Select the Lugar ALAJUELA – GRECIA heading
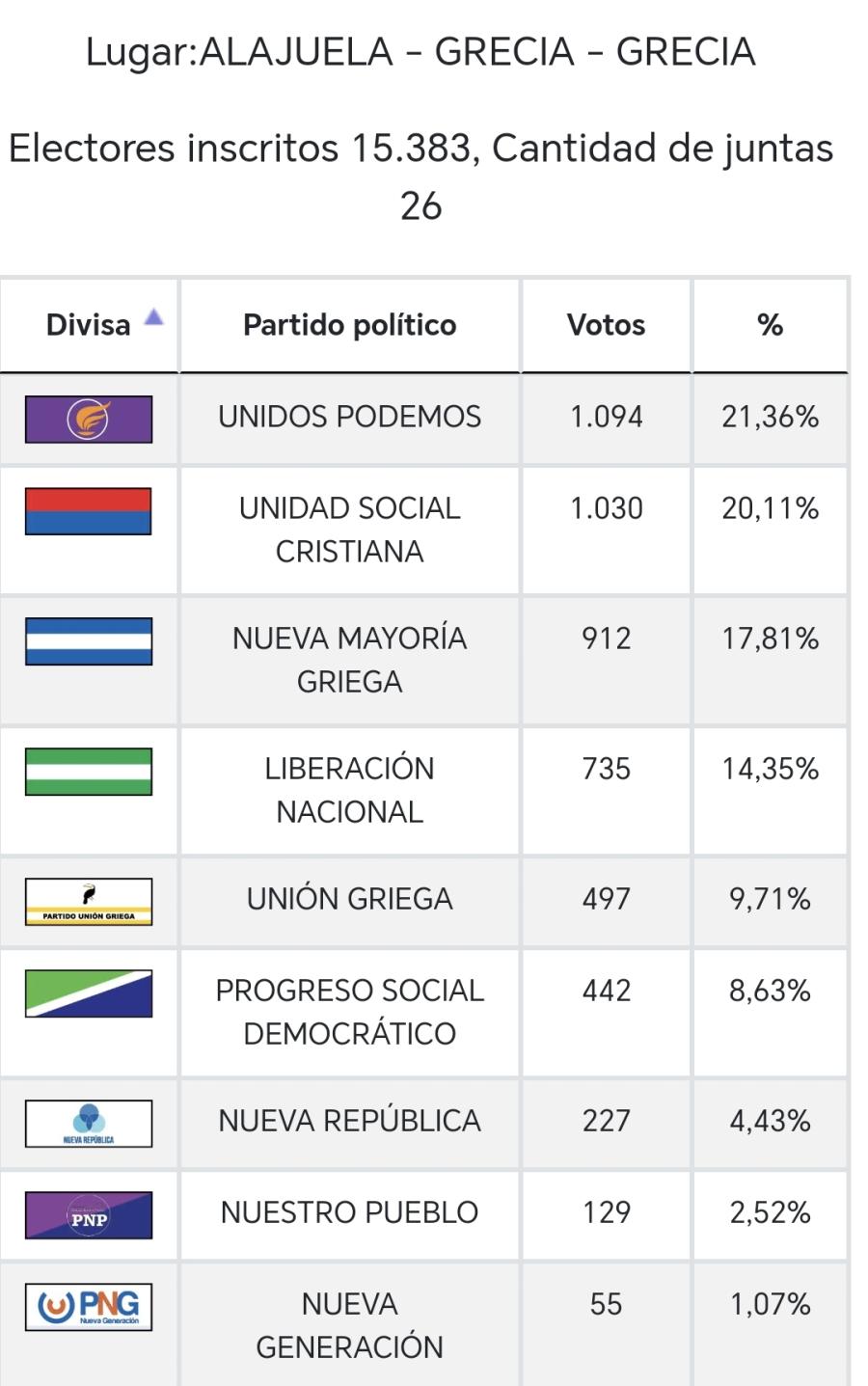868x1386 pixels. tap(420, 52)
